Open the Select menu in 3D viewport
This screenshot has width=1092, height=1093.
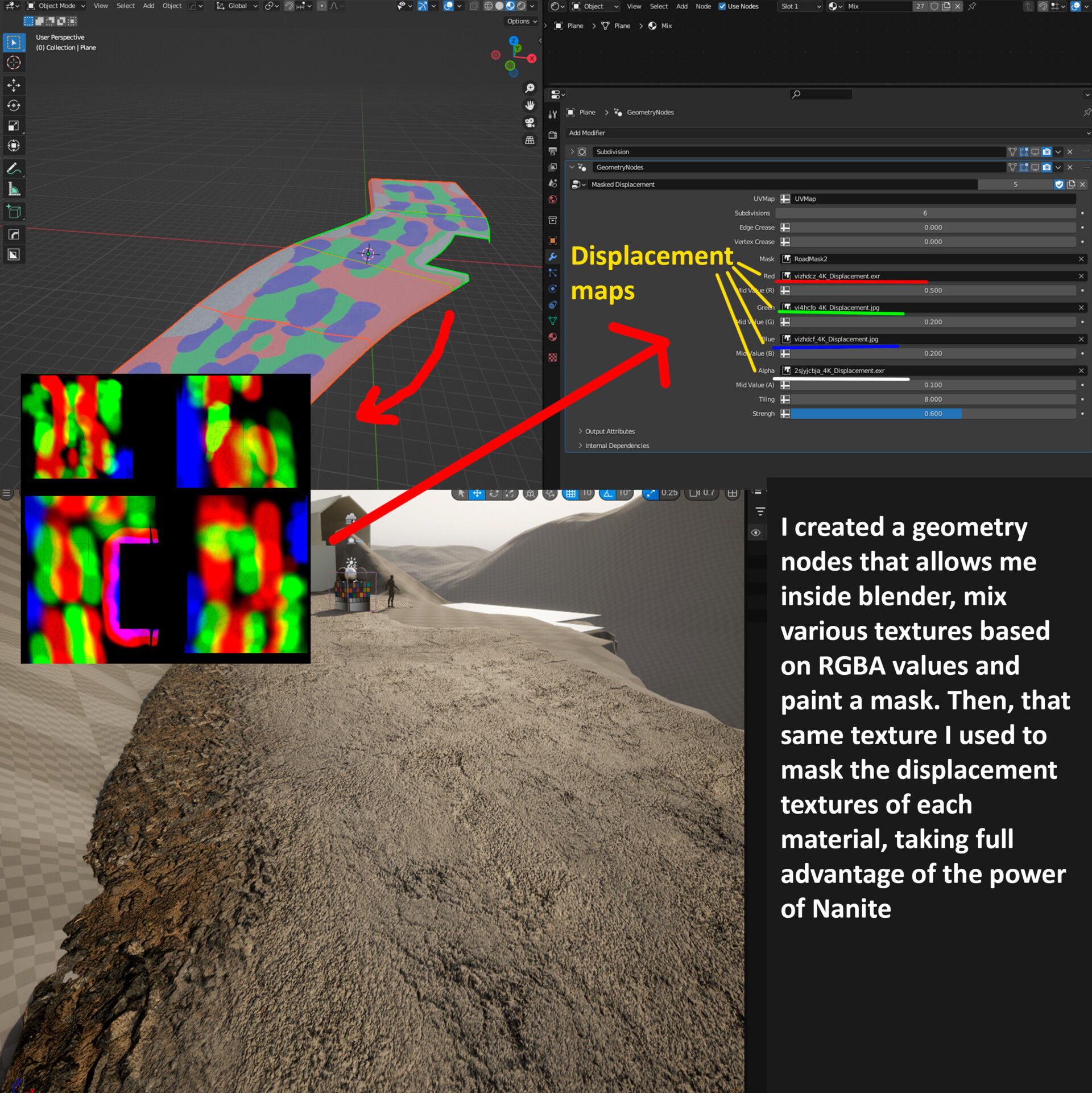[x=126, y=6]
